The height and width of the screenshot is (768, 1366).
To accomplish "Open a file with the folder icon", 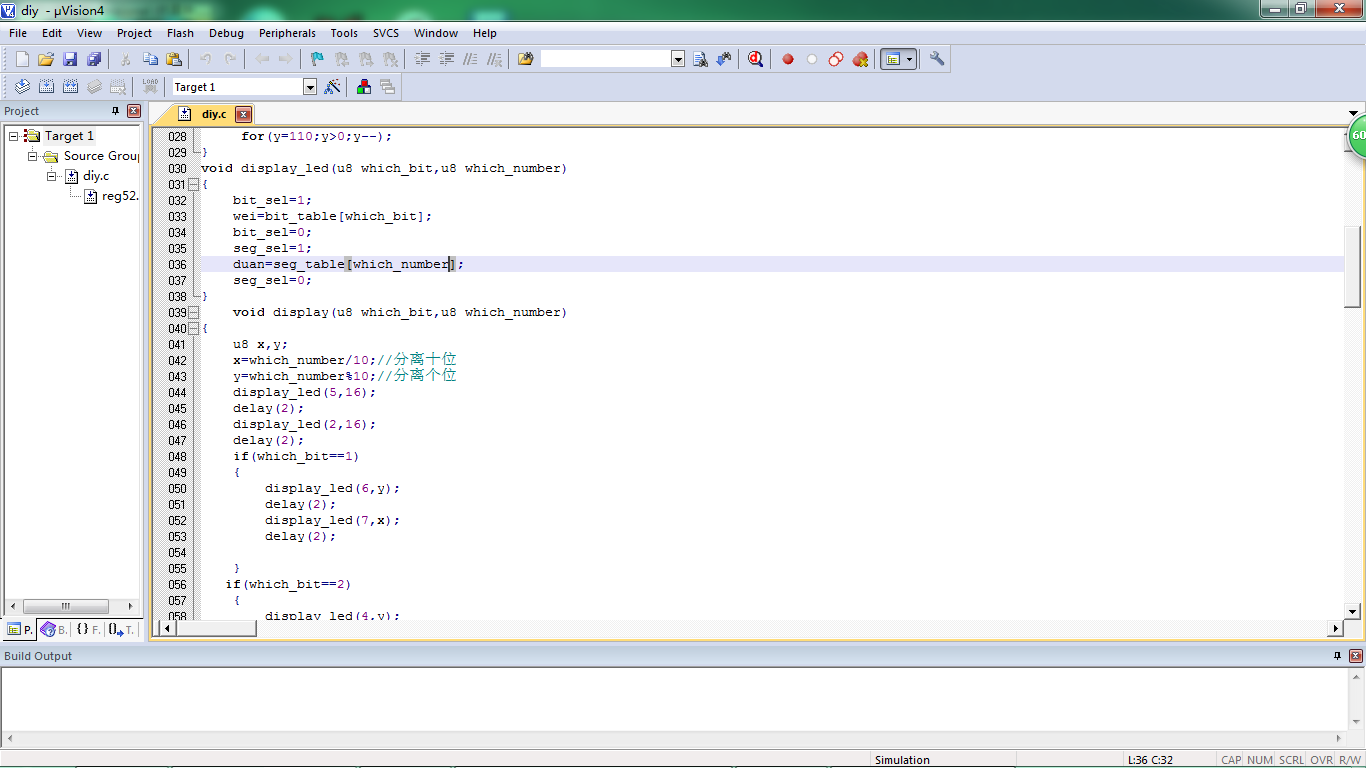I will click(46, 59).
